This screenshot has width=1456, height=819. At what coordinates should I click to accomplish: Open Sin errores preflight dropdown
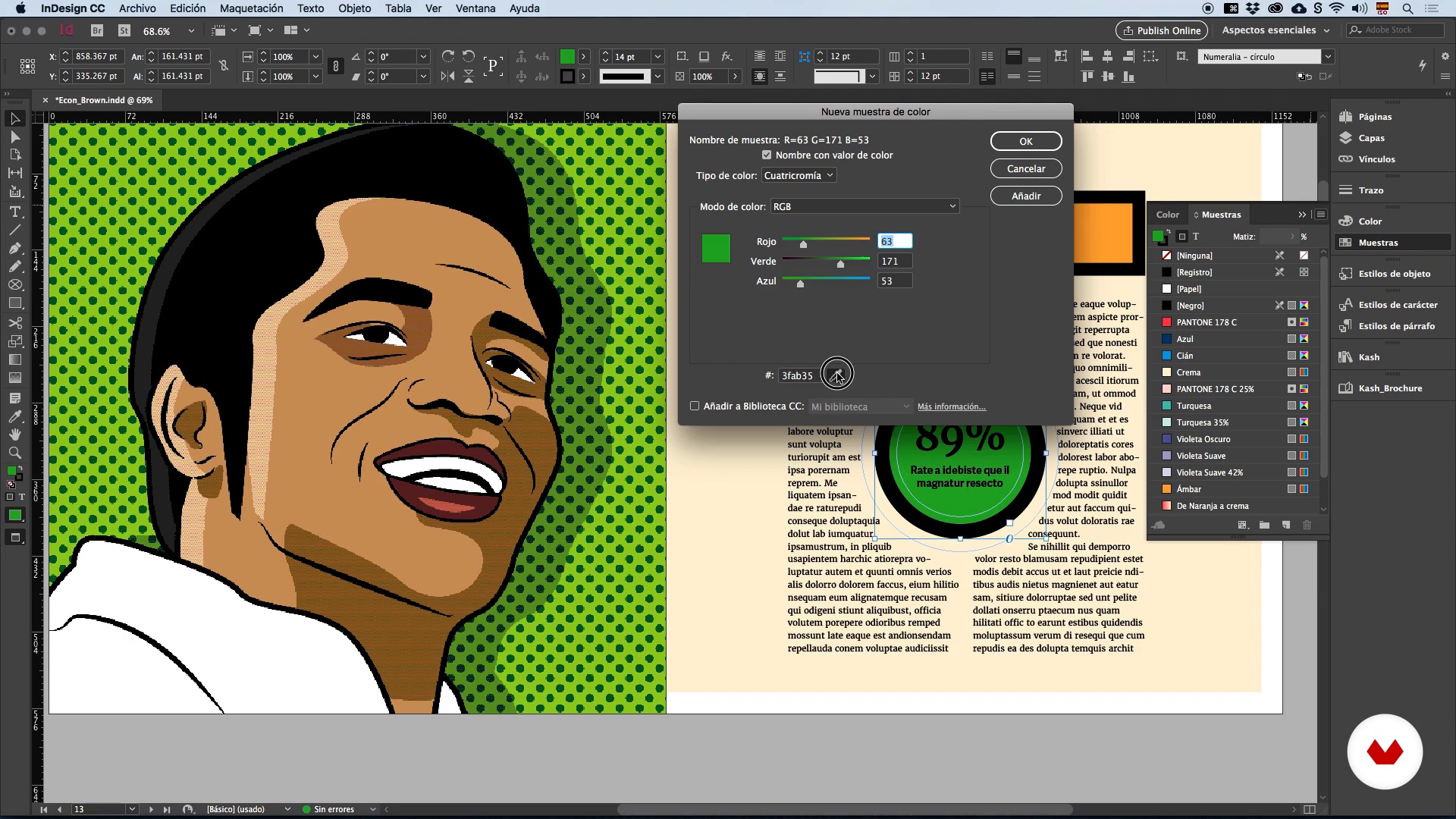coord(372,809)
